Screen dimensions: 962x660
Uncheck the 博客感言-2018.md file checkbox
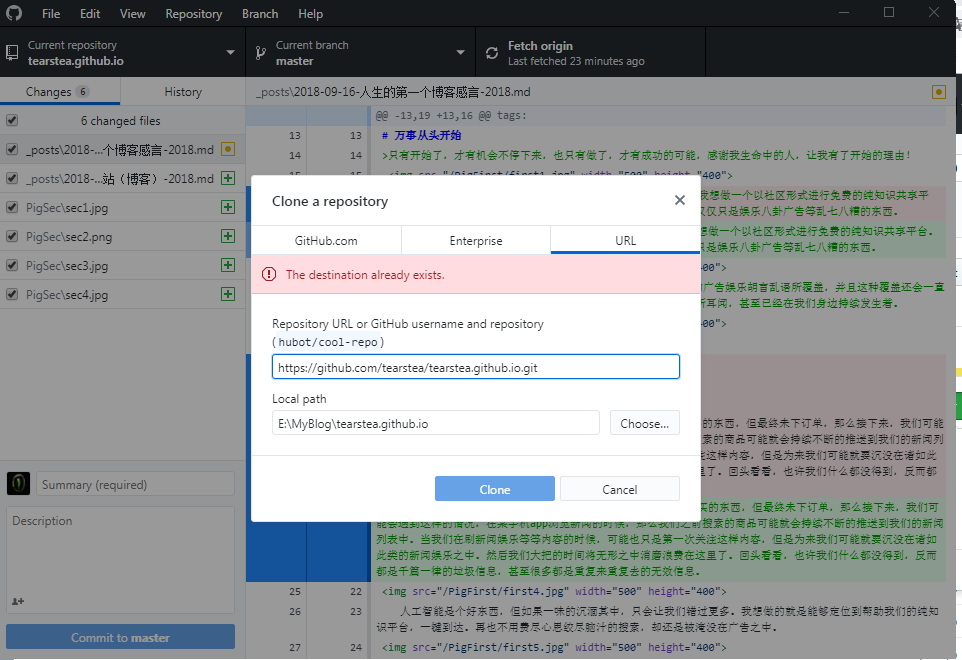12,149
